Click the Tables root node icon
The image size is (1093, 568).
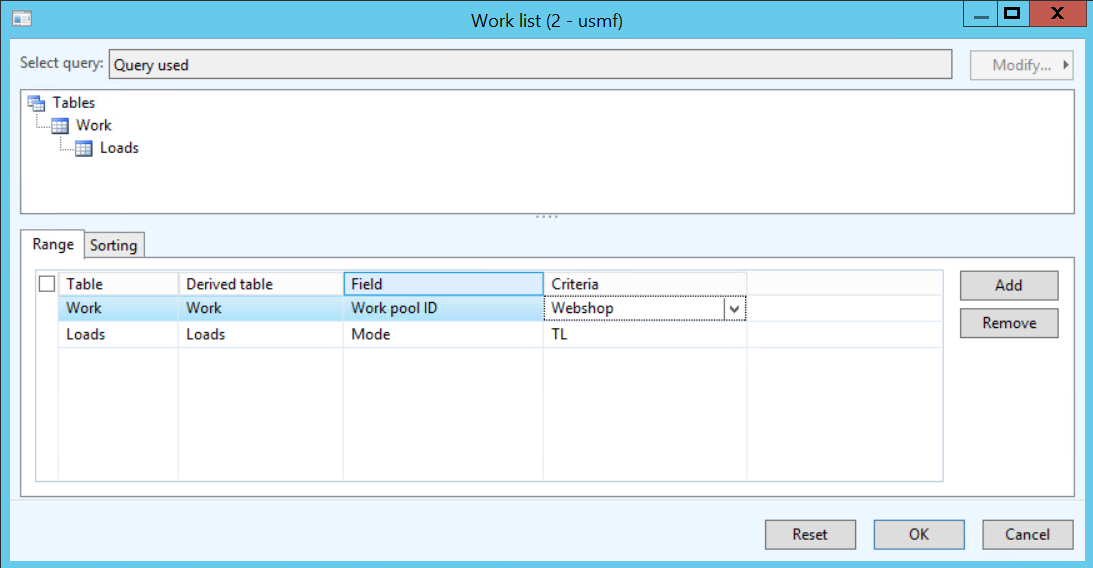coord(37,103)
